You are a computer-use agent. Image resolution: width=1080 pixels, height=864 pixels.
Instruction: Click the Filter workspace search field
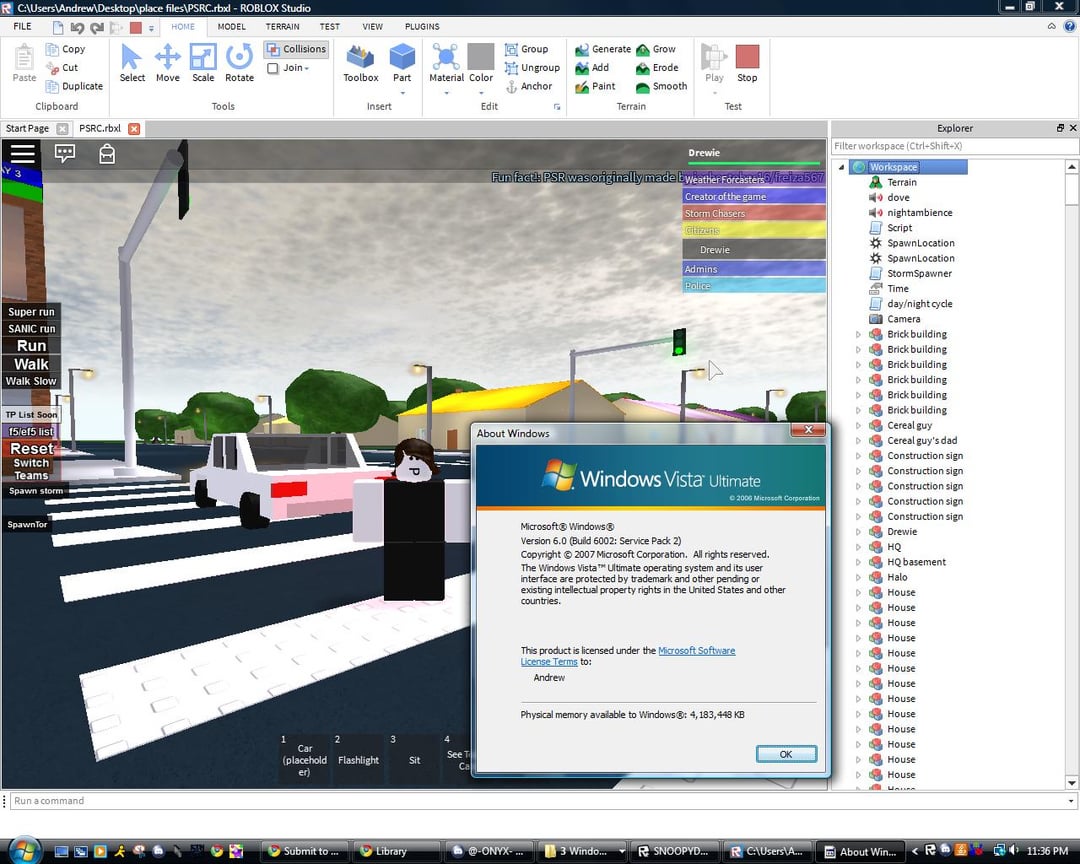[x=950, y=146]
